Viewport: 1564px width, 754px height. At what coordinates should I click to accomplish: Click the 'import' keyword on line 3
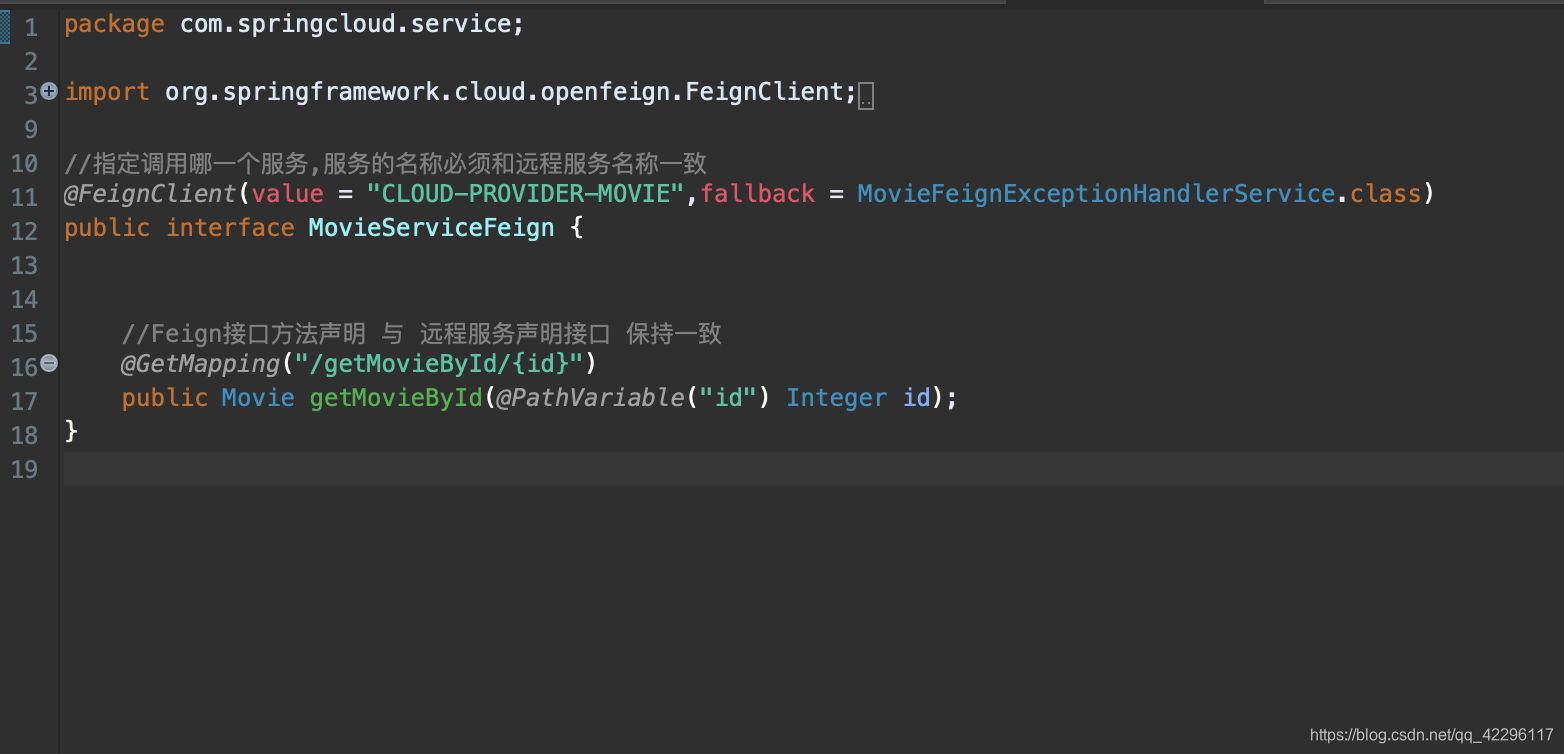coord(107,92)
